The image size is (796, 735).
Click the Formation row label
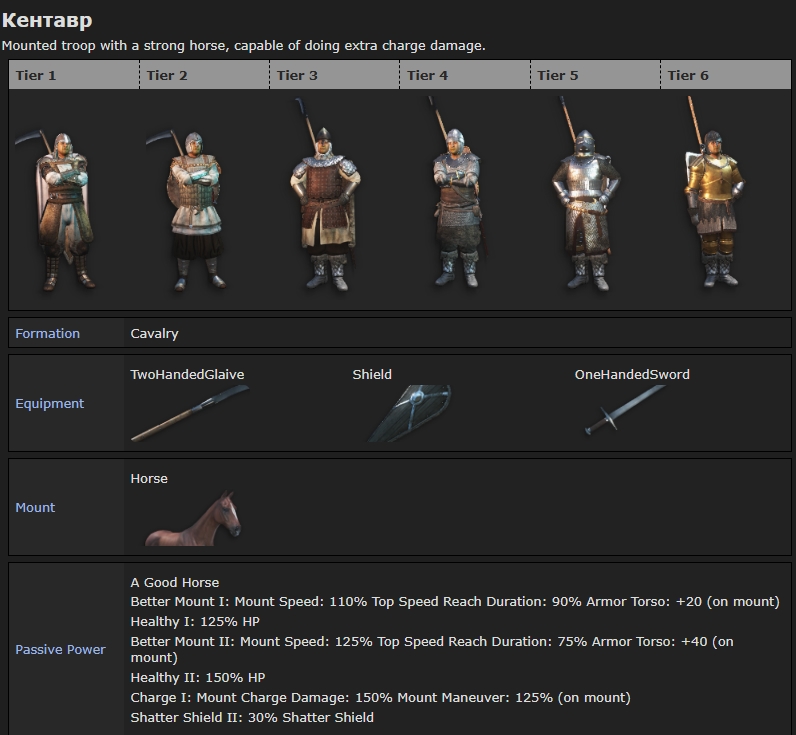coord(47,333)
